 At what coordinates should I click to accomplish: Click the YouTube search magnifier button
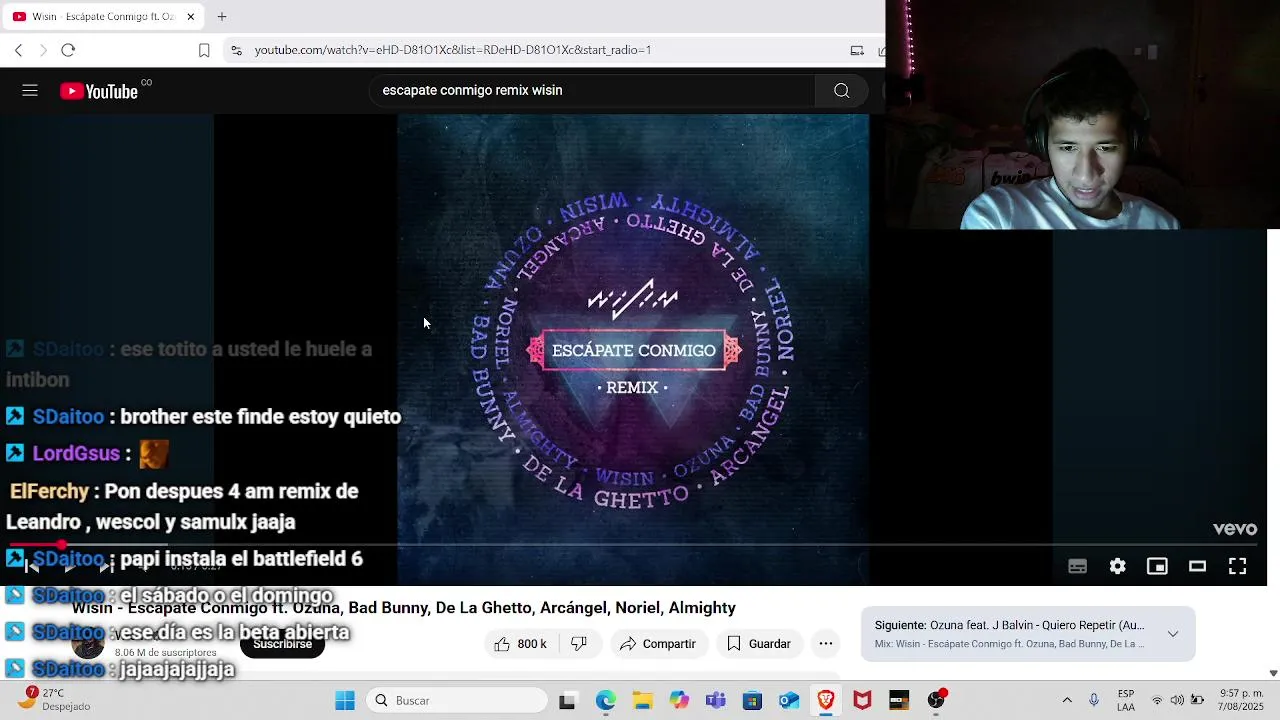pos(842,91)
